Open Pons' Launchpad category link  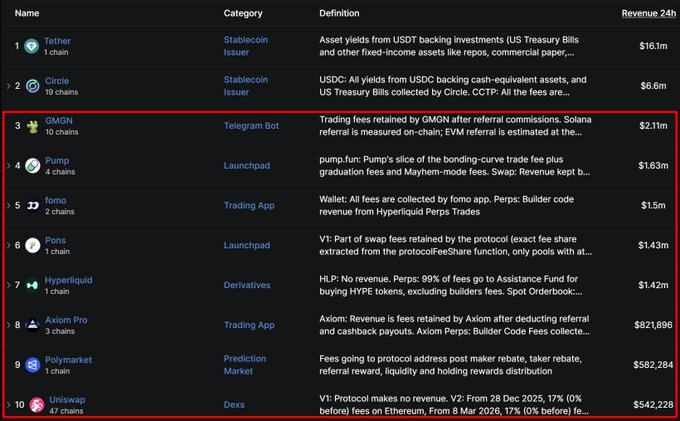[247, 245]
